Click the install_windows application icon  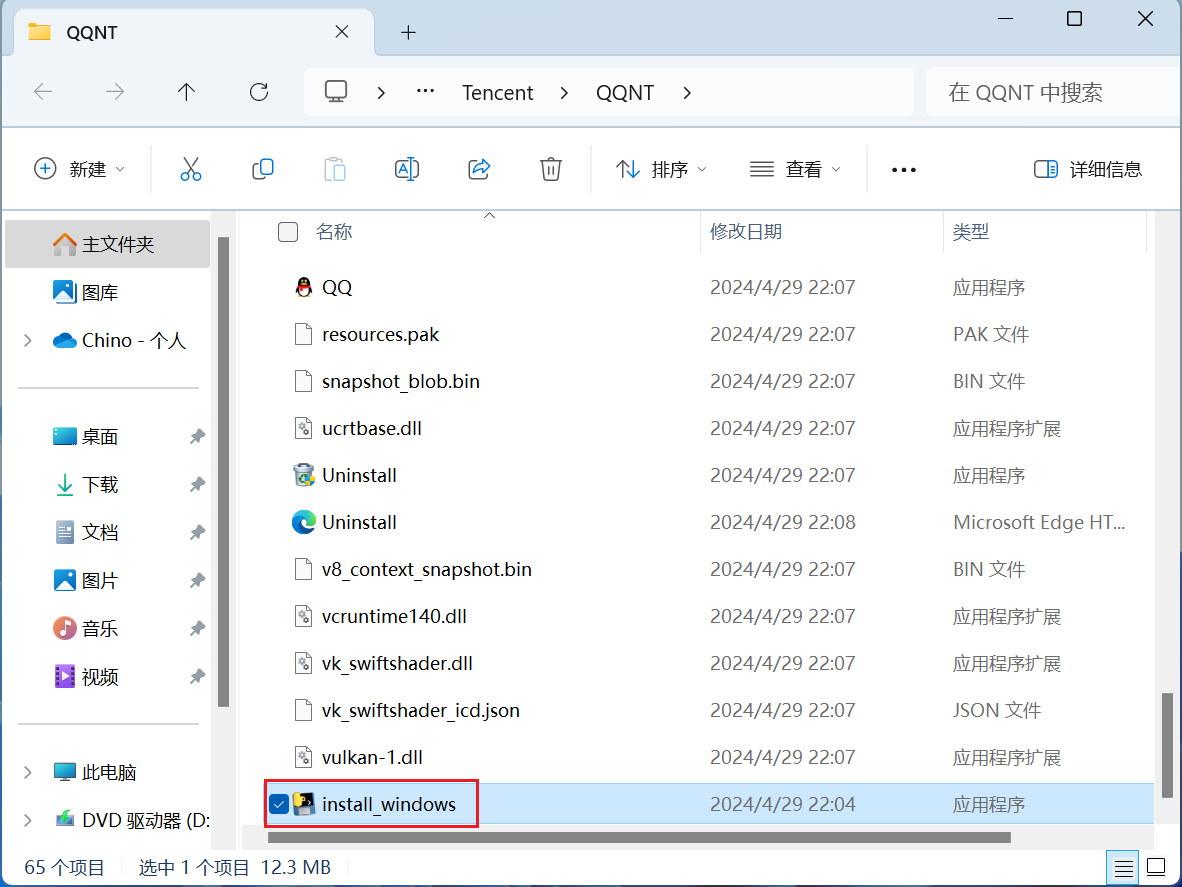coord(304,804)
